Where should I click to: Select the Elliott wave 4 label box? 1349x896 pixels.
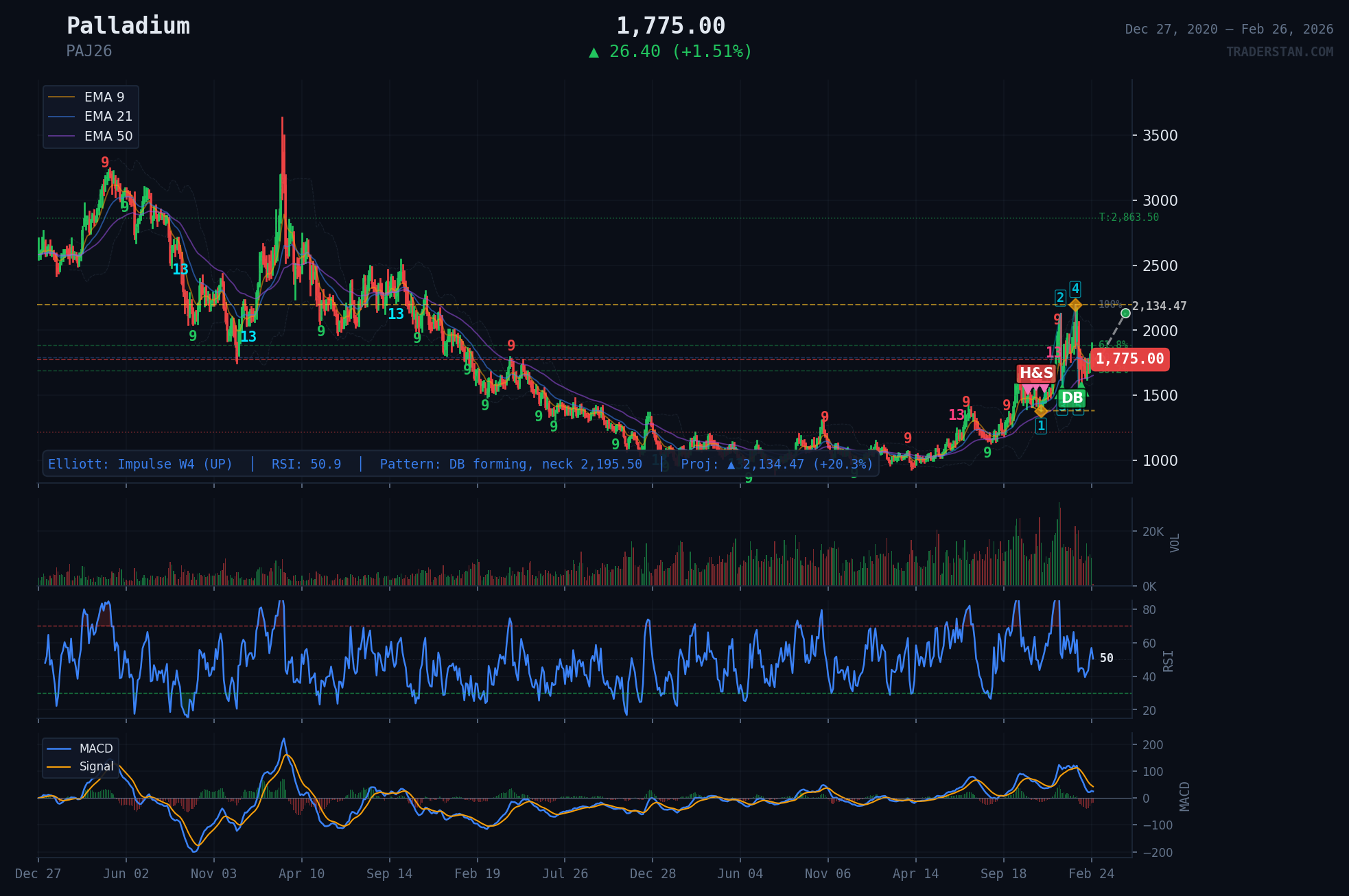pos(1075,289)
